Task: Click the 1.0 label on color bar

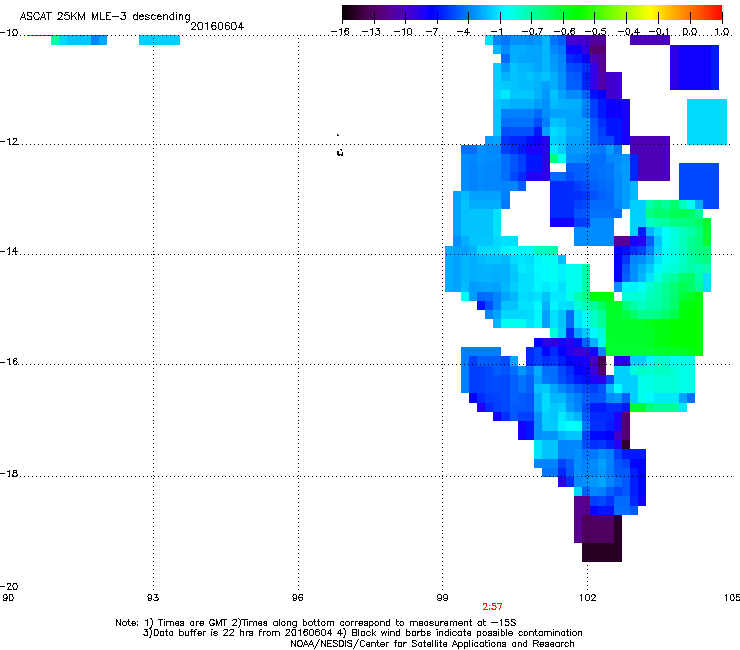Action: pos(722,32)
